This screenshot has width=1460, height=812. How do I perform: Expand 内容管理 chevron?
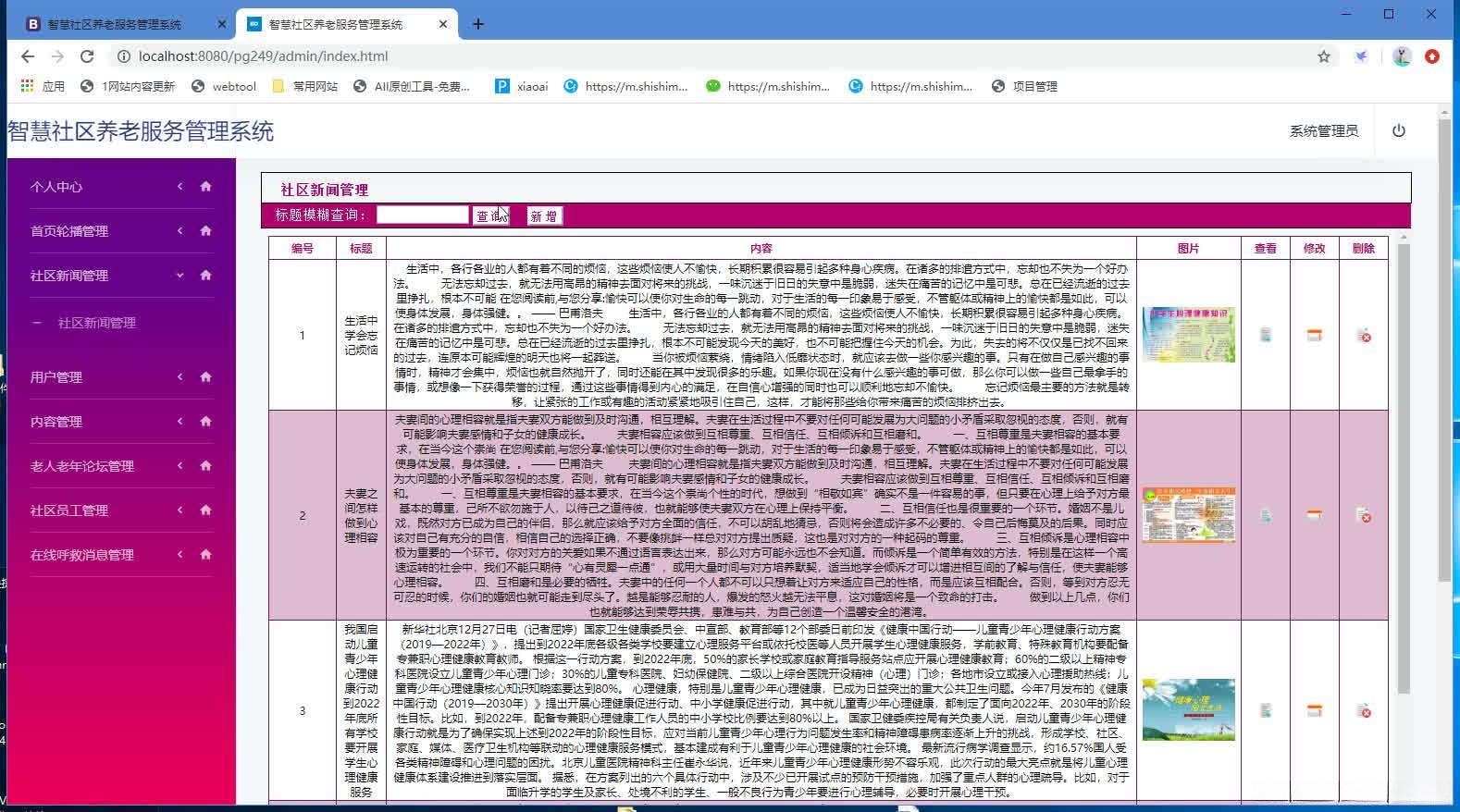[179, 421]
